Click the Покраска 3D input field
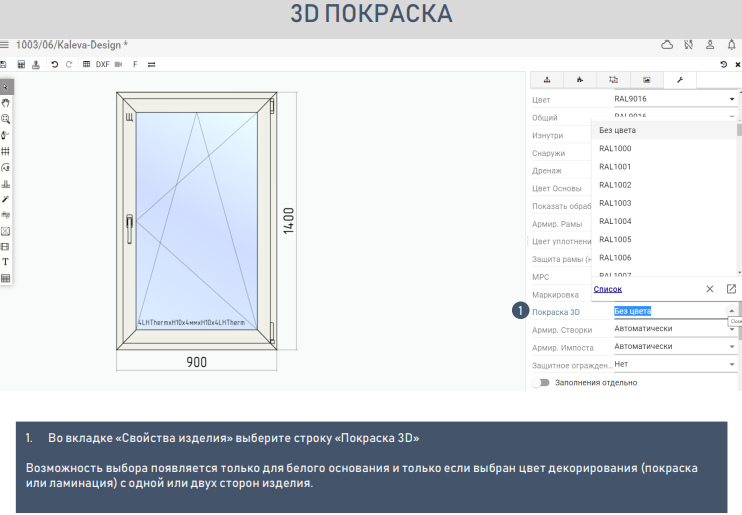 pos(669,311)
